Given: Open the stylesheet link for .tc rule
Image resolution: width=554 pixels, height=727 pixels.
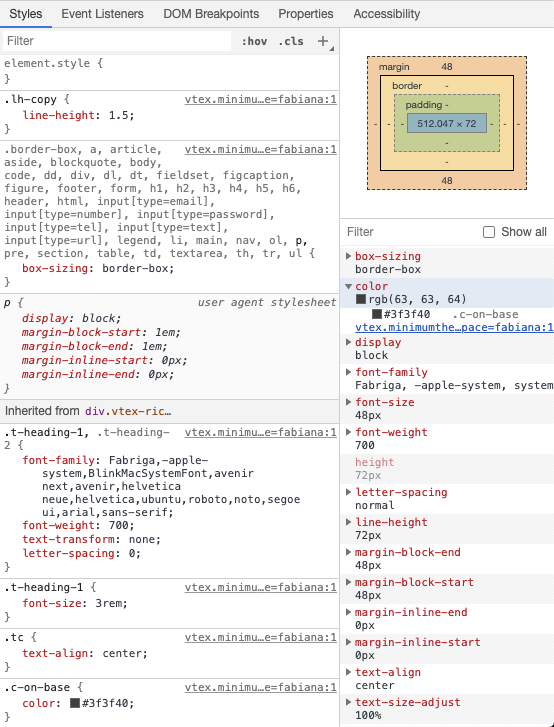Looking at the screenshot, I should pyautogui.click(x=261, y=637).
